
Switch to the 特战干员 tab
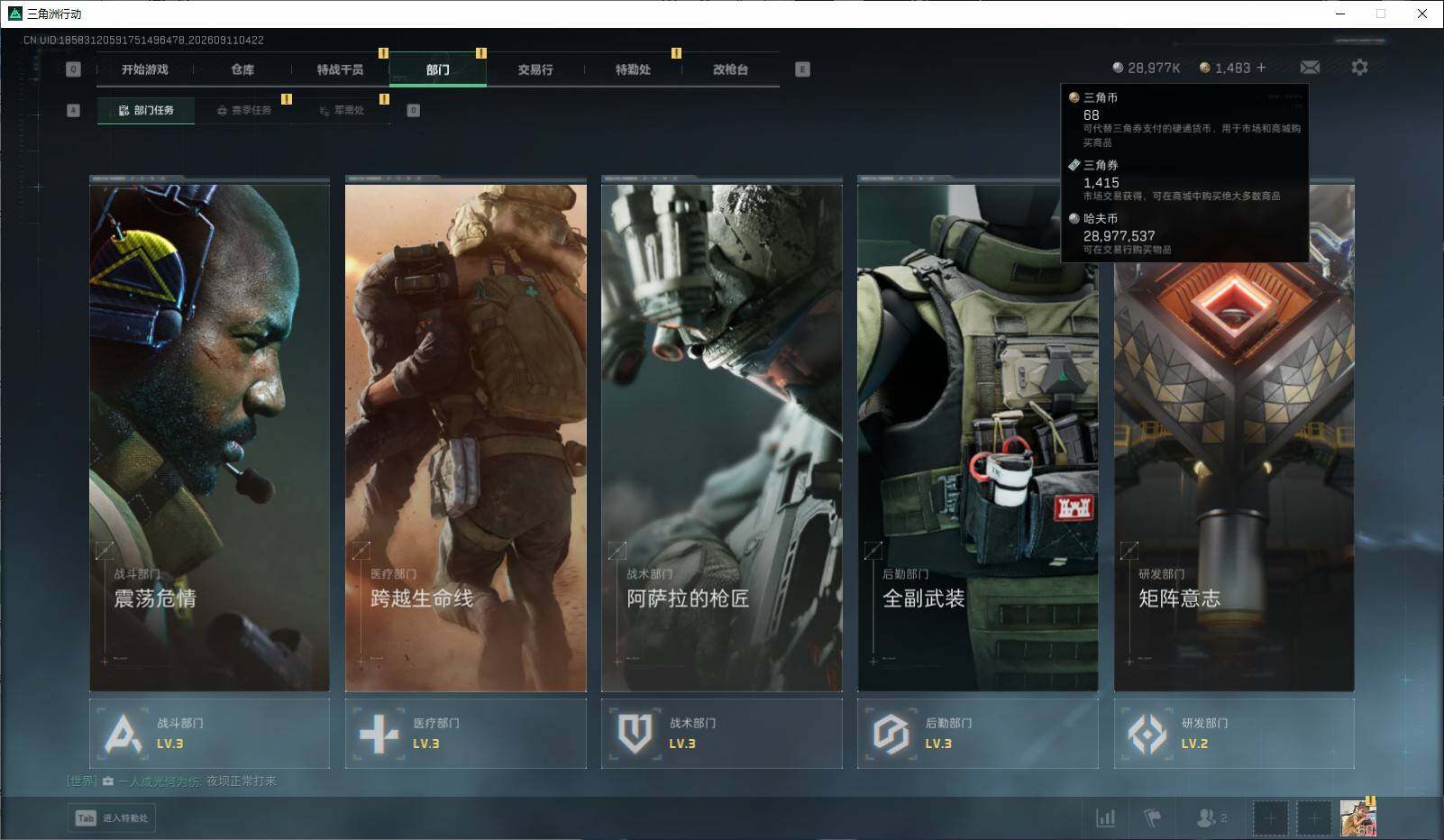340,69
